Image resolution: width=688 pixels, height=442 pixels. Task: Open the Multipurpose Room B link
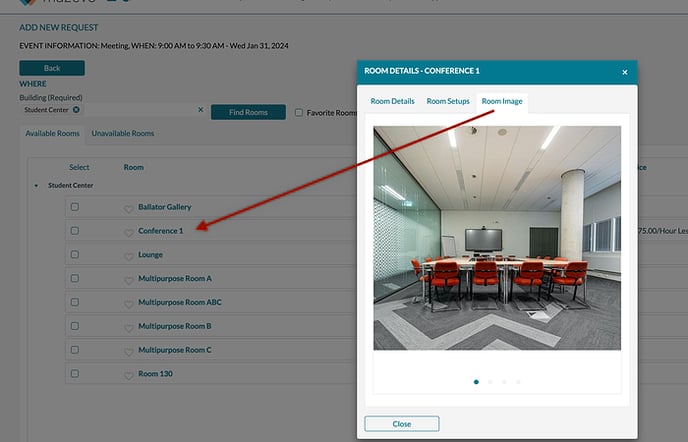[x=175, y=326]
